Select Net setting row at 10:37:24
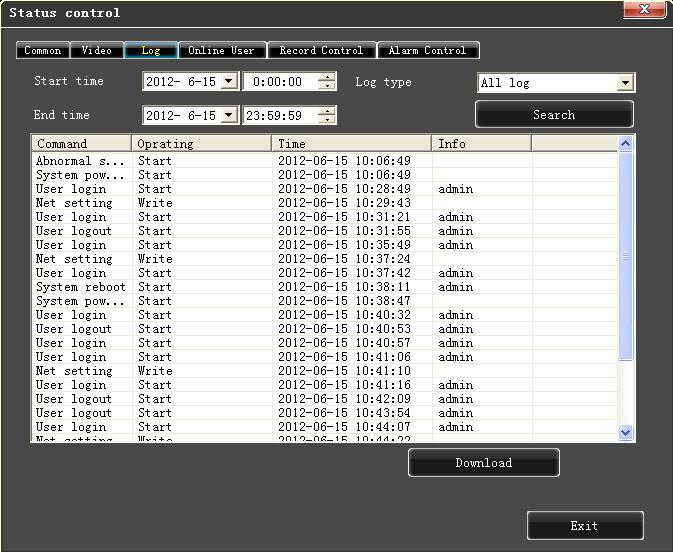This screenshot has height=552, width=673. point(324,259)
